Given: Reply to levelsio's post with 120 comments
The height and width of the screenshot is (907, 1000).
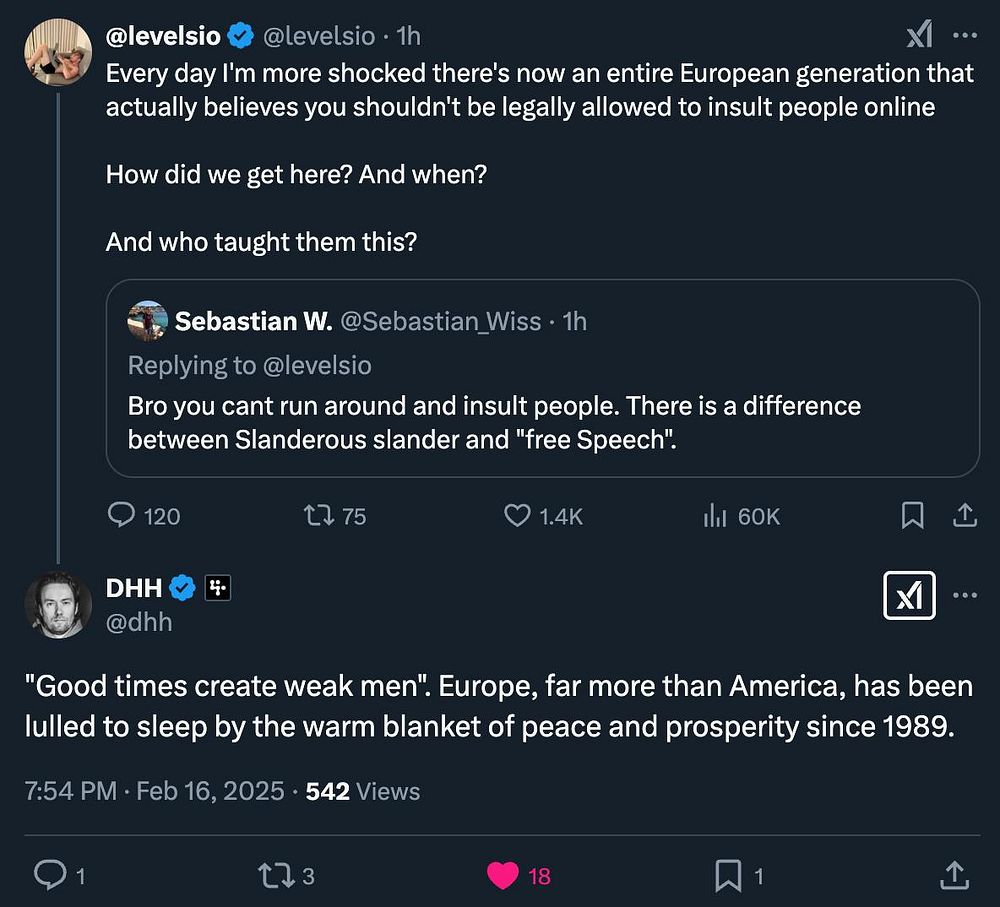Looking at the screenshot, I should (122, 516).
